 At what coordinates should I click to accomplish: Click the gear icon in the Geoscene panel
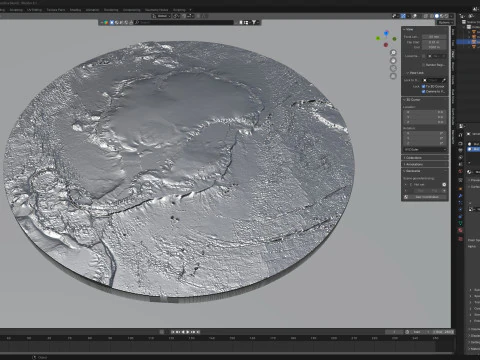coord(444,184)
